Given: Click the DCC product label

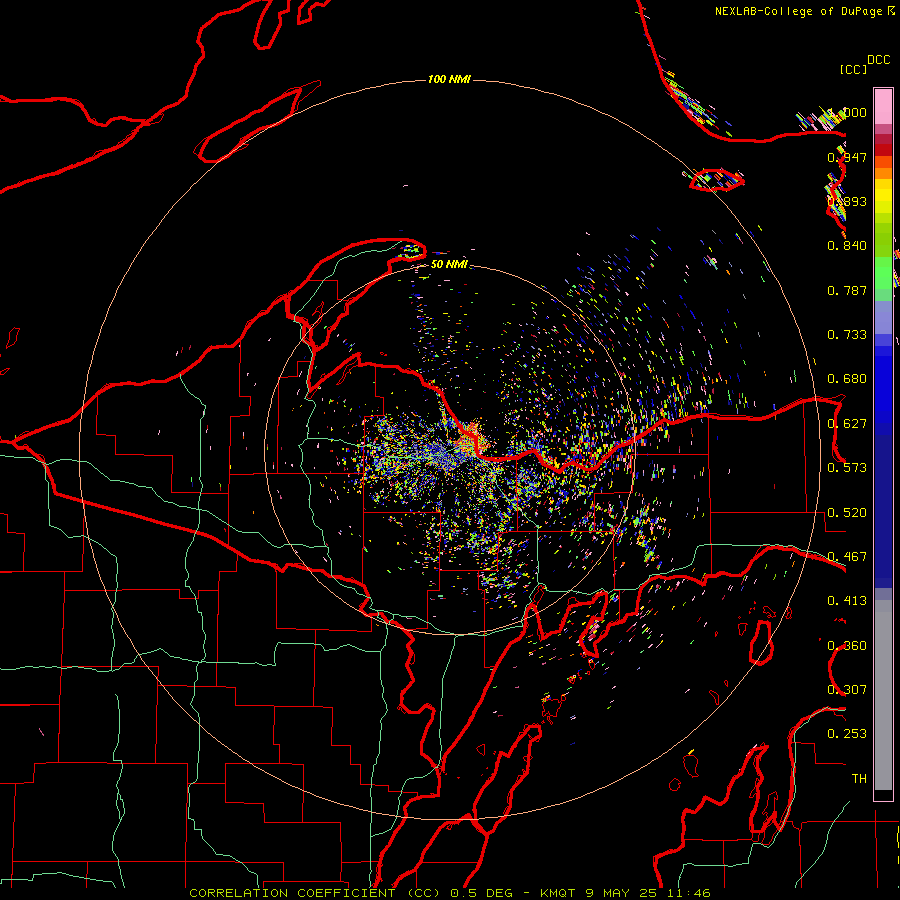Looking at the screenshot, I should (878, 60).
